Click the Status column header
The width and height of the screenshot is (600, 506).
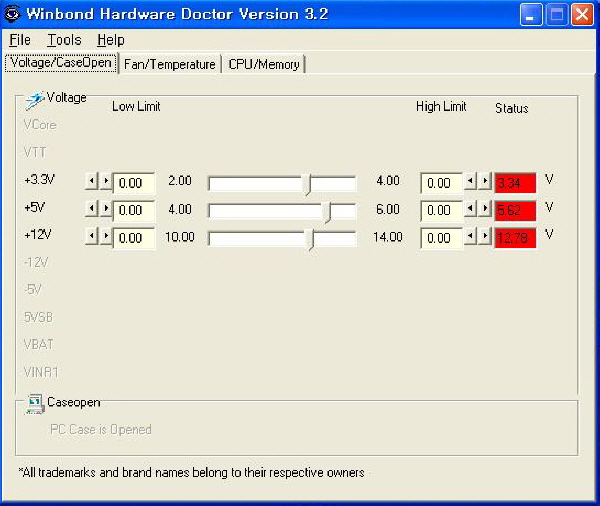(512, 108)
